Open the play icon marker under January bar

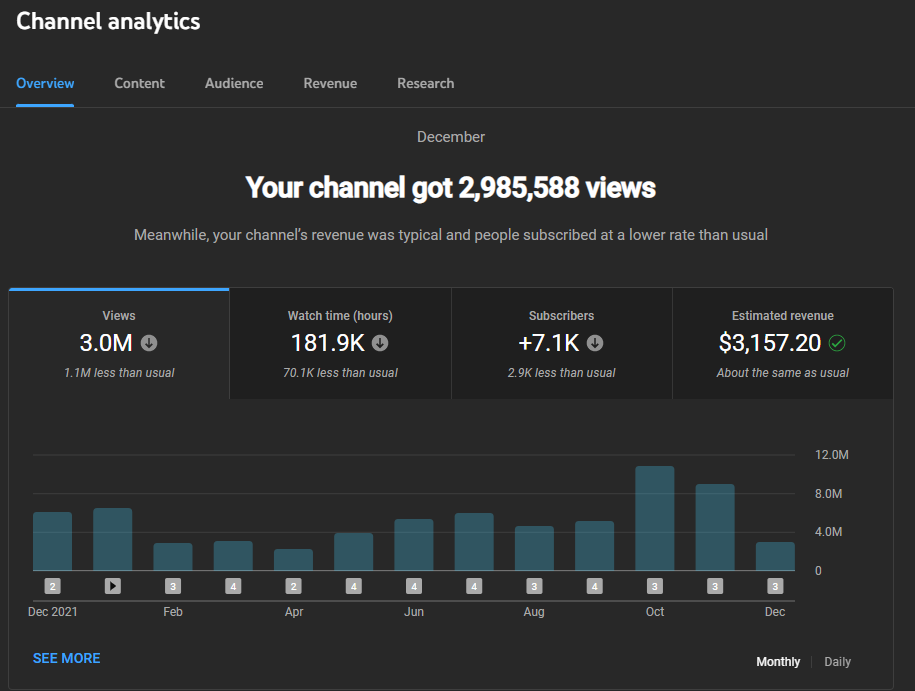tap(113, 586)
